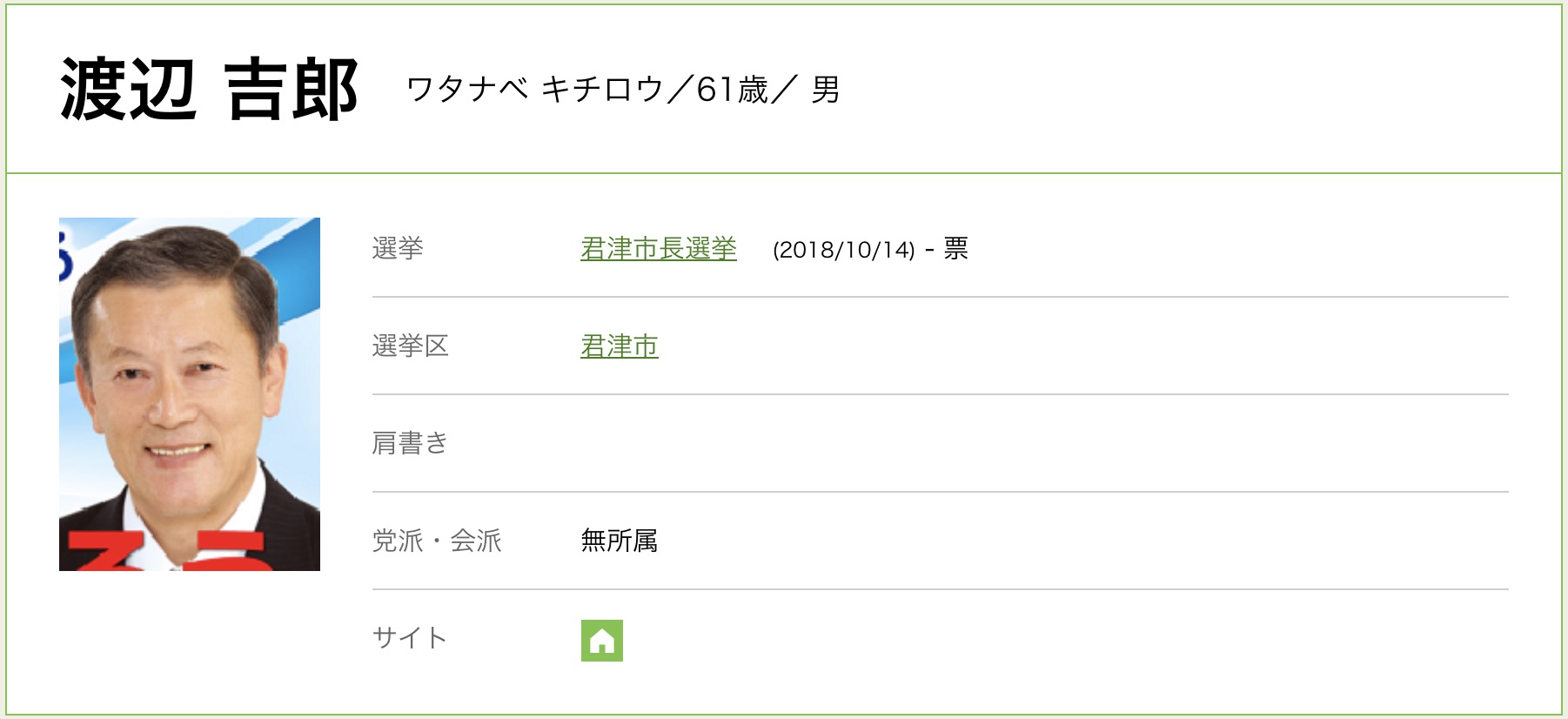Select the katakana reading キチロウ
Image resolution: width=1568 pixels, height=719 pixels.
click(602, 90)
